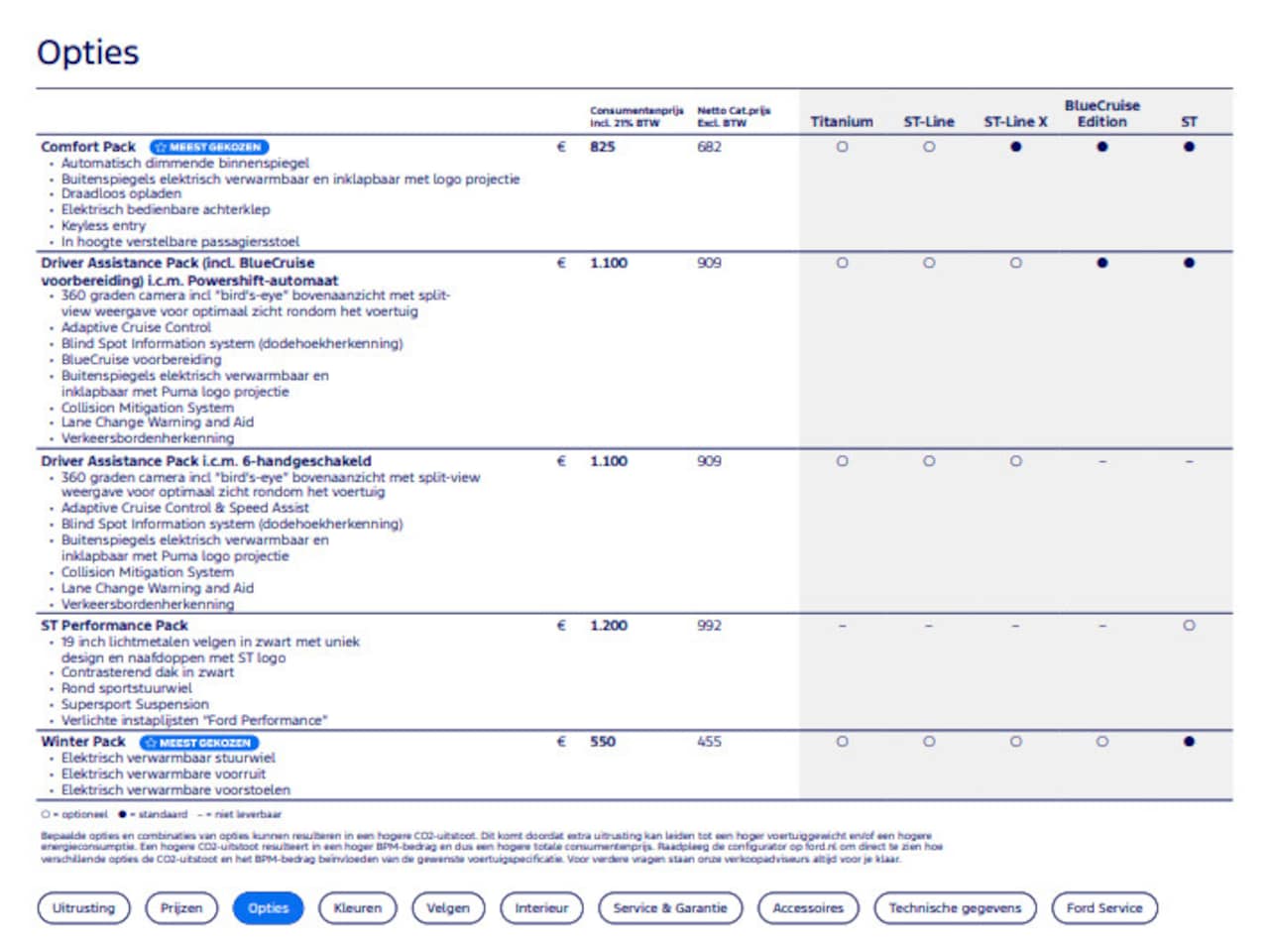Click Comfort Pack 'Meest gekozen' badge
Screen dimensions: 1271x952
click(209, 147)
